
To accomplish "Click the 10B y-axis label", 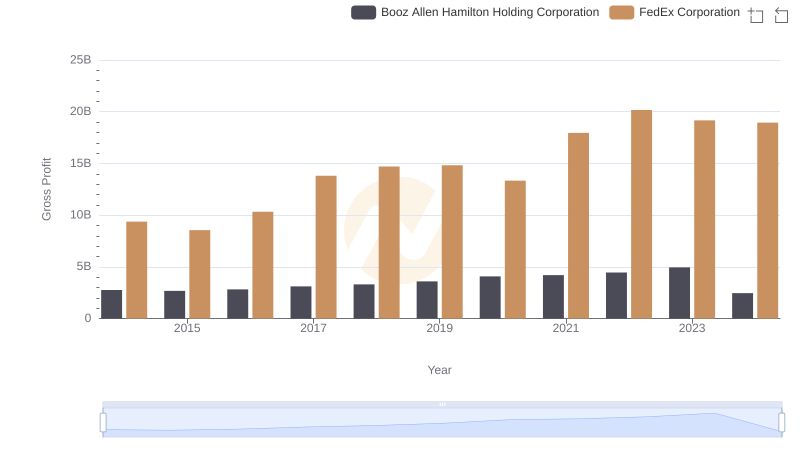I will (81, 215).
